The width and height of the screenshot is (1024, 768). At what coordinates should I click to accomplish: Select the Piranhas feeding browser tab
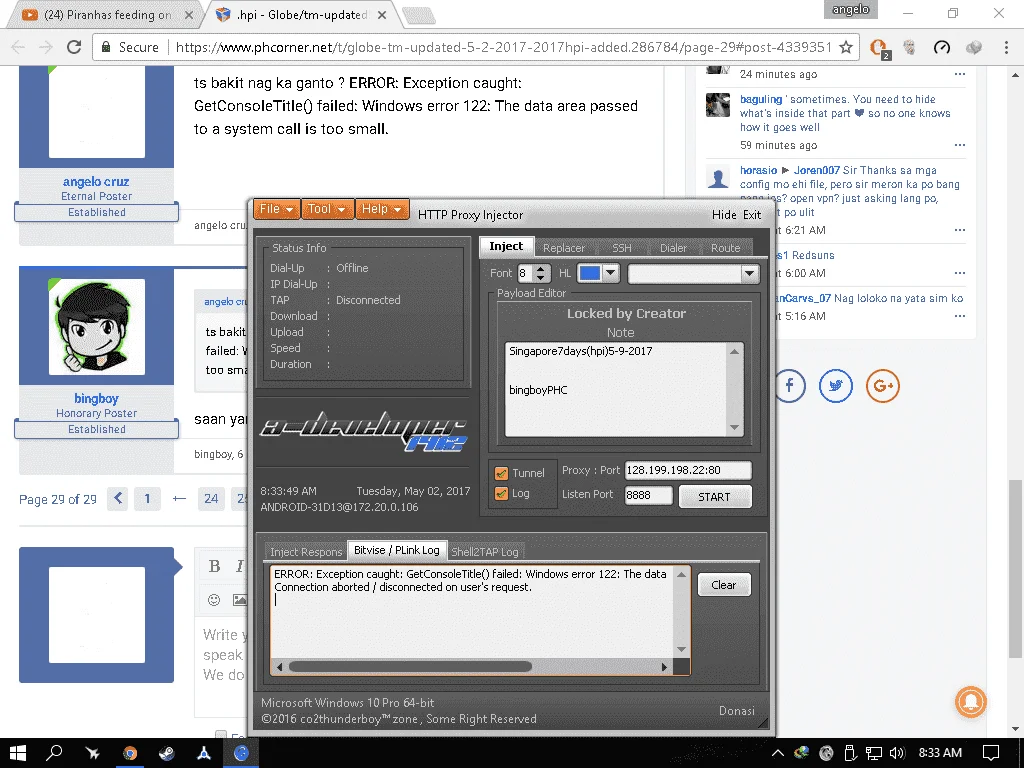pos(108,14)
